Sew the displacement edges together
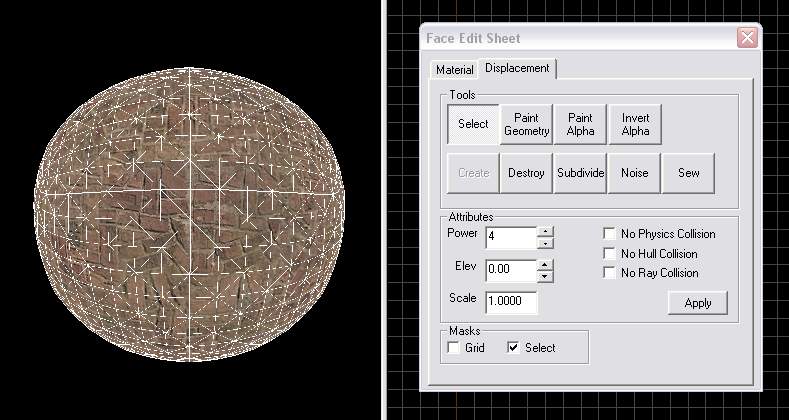 [688, 173]
